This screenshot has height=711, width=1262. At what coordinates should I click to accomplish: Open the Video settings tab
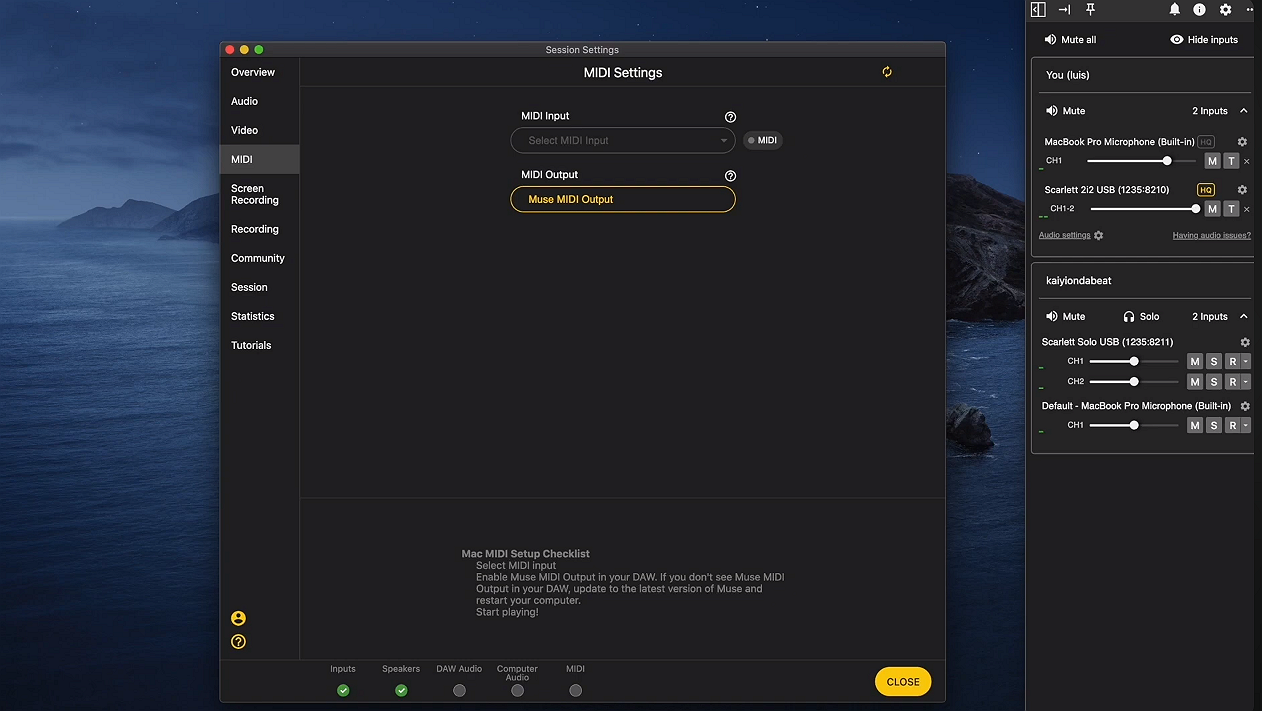(x=244, y=130)
